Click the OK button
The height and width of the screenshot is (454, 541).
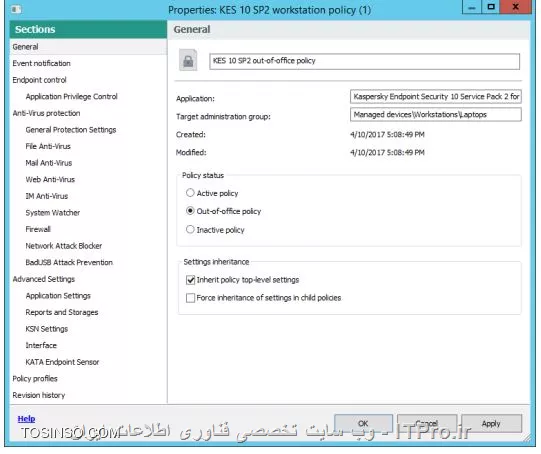tap(363, 423)
